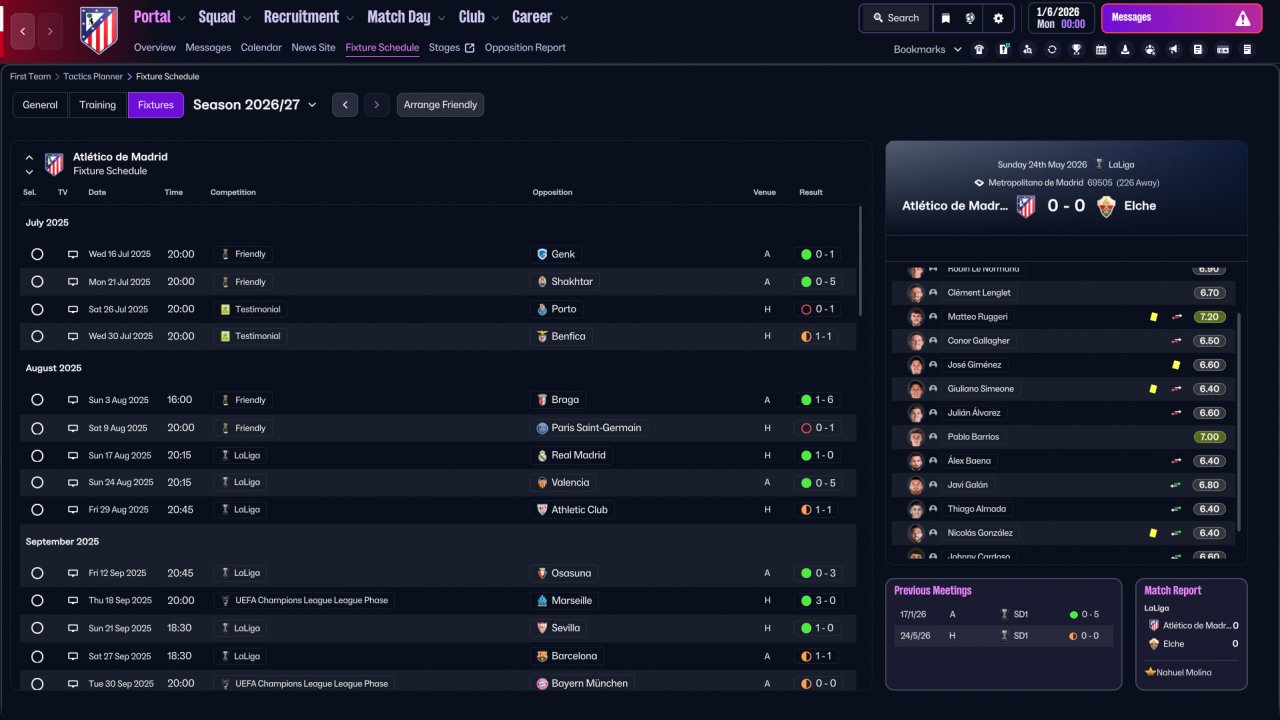The width and height of the screenshot is (1280, 720).
Task: Select the Osasuna fixture radio button
Action: 37,573
